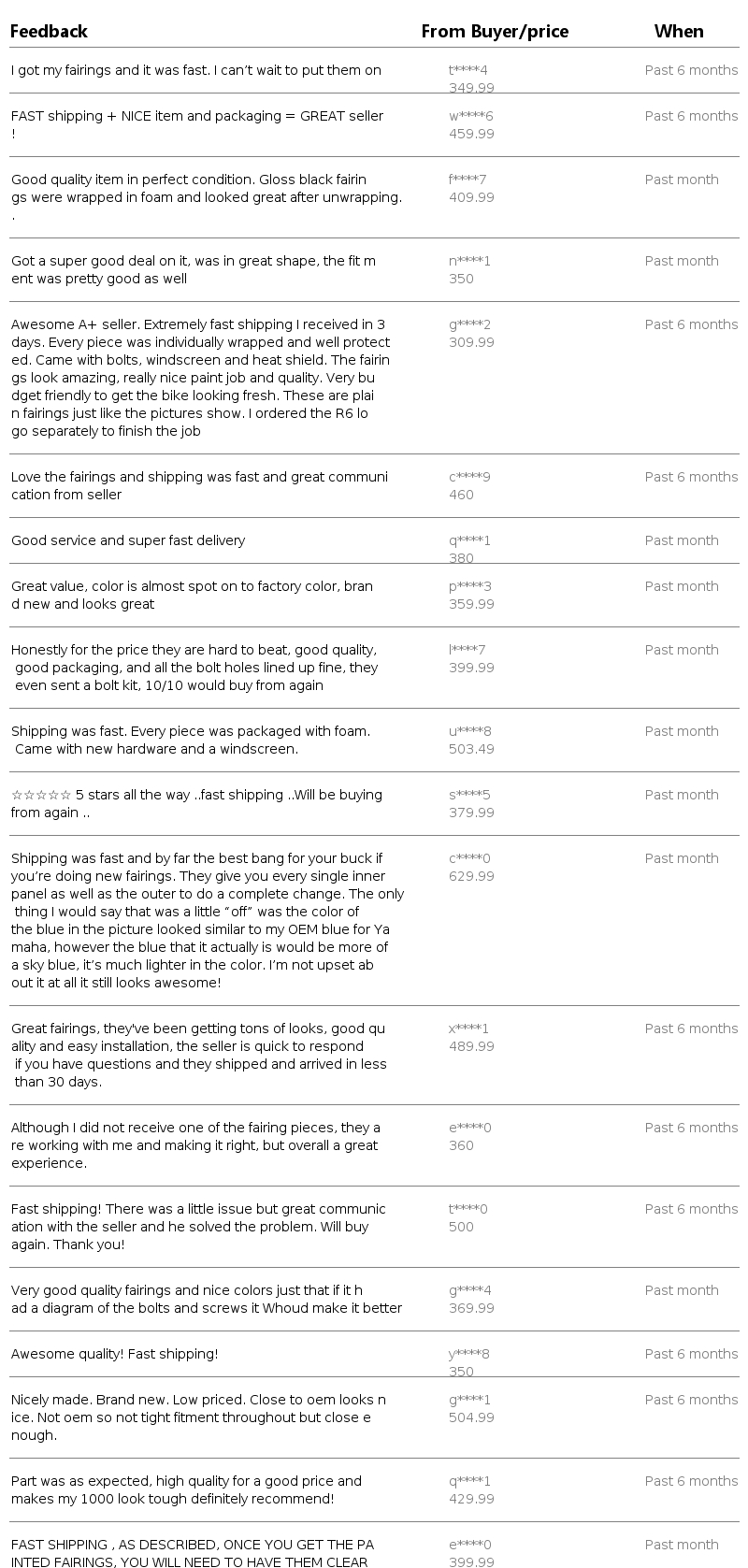Click the five-star symbols in the review
748x1568 pixels.
pos(41,795)
